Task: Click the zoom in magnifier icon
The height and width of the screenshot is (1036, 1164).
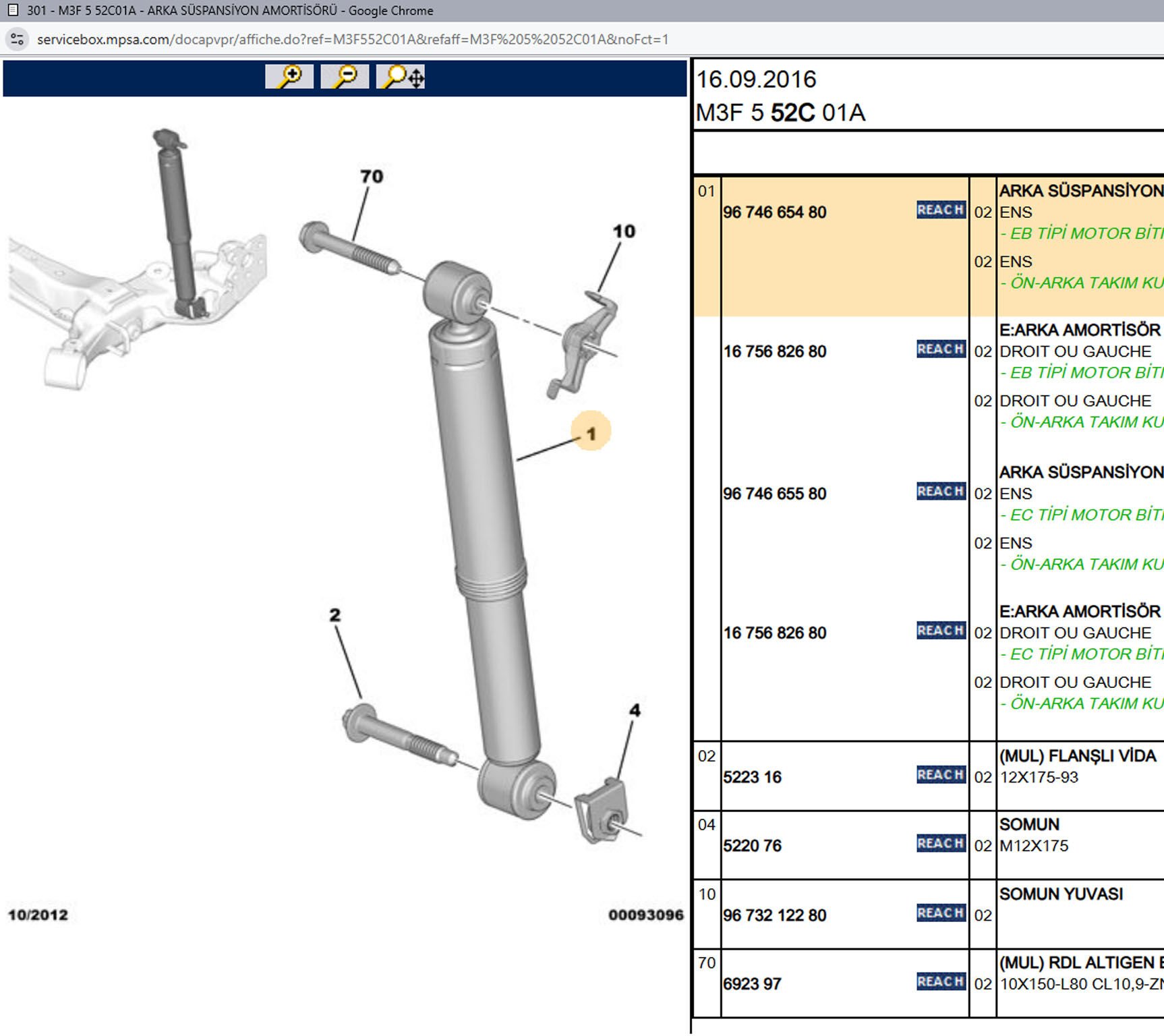Action: [289, 76]
